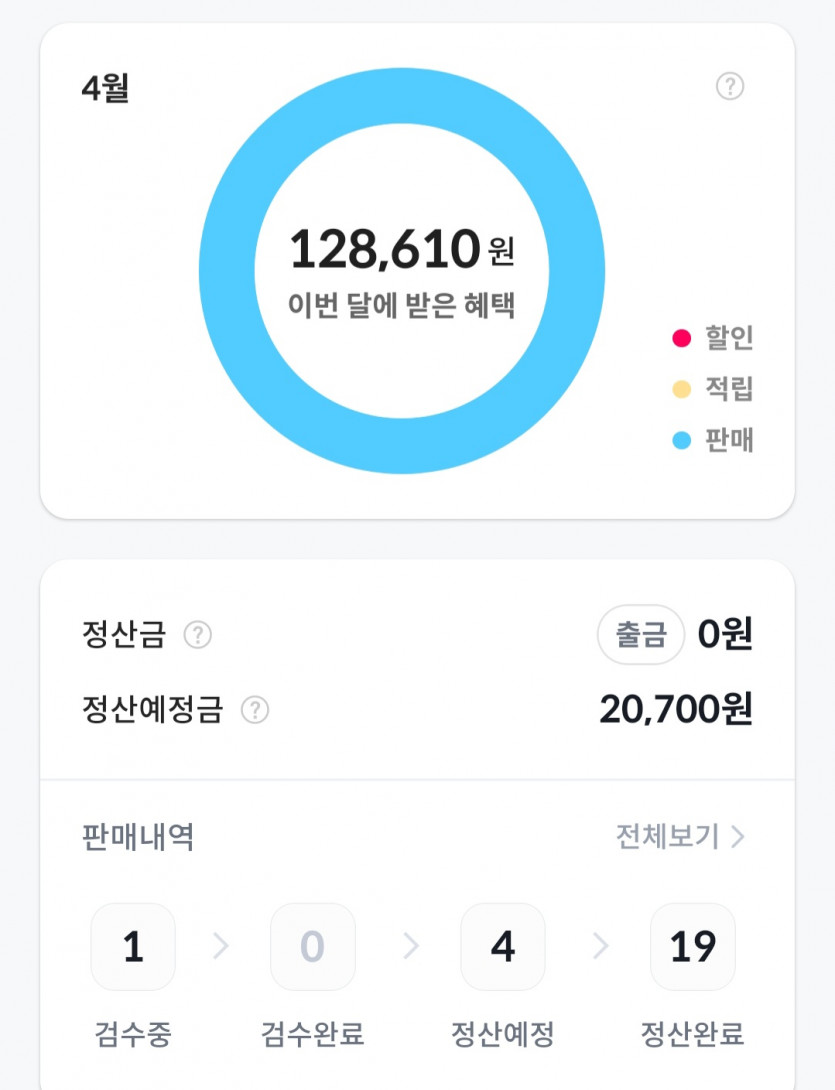Open the 정산완료 count box showing 19
The image size is (835, 1090).
click(x=693, y=947)
